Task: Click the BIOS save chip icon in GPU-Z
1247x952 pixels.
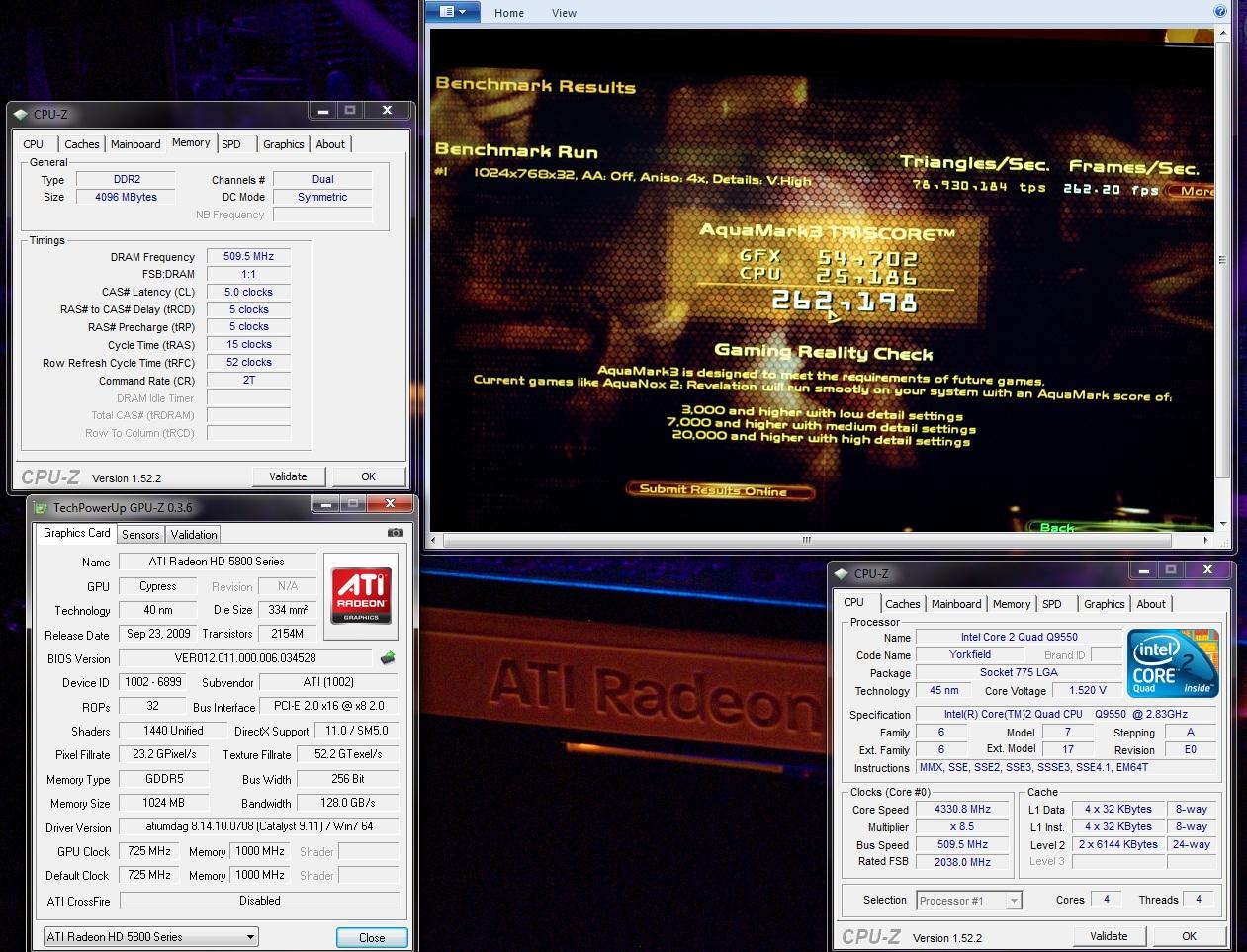Action: [x=387, y=657]
